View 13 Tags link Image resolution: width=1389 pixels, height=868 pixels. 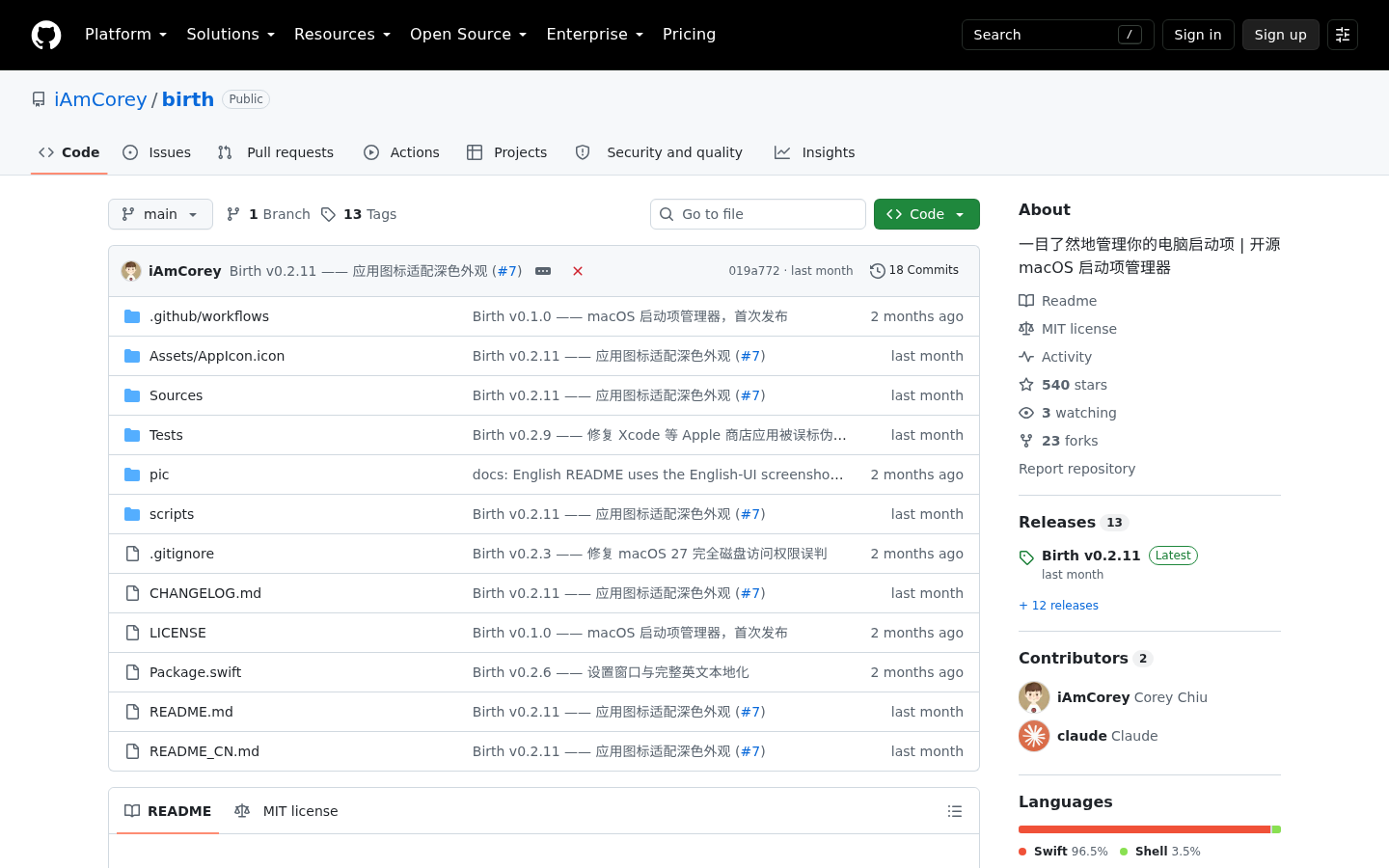point(359,214)
